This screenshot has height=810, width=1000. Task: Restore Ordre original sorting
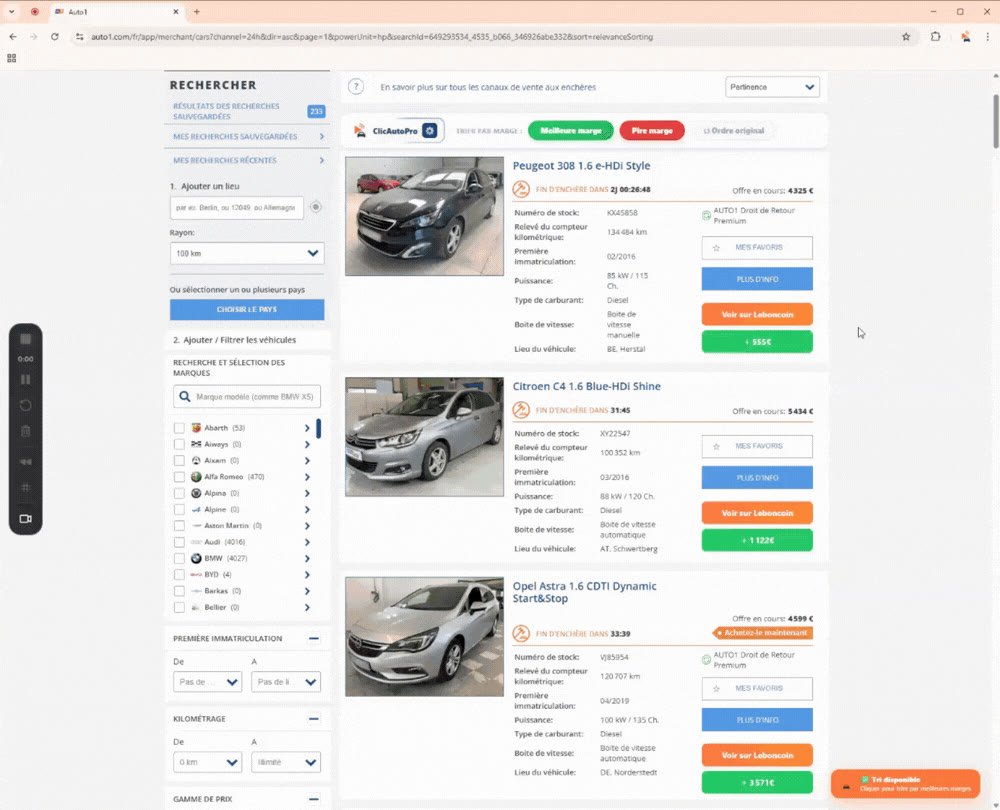point(733,131)
